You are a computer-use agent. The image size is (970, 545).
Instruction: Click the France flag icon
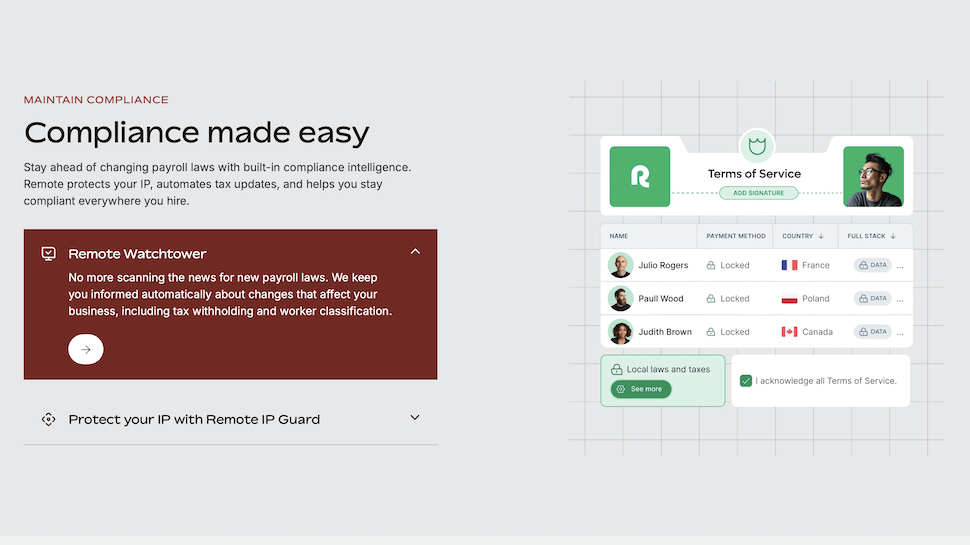pyautogui.click(x=789, y=265)
